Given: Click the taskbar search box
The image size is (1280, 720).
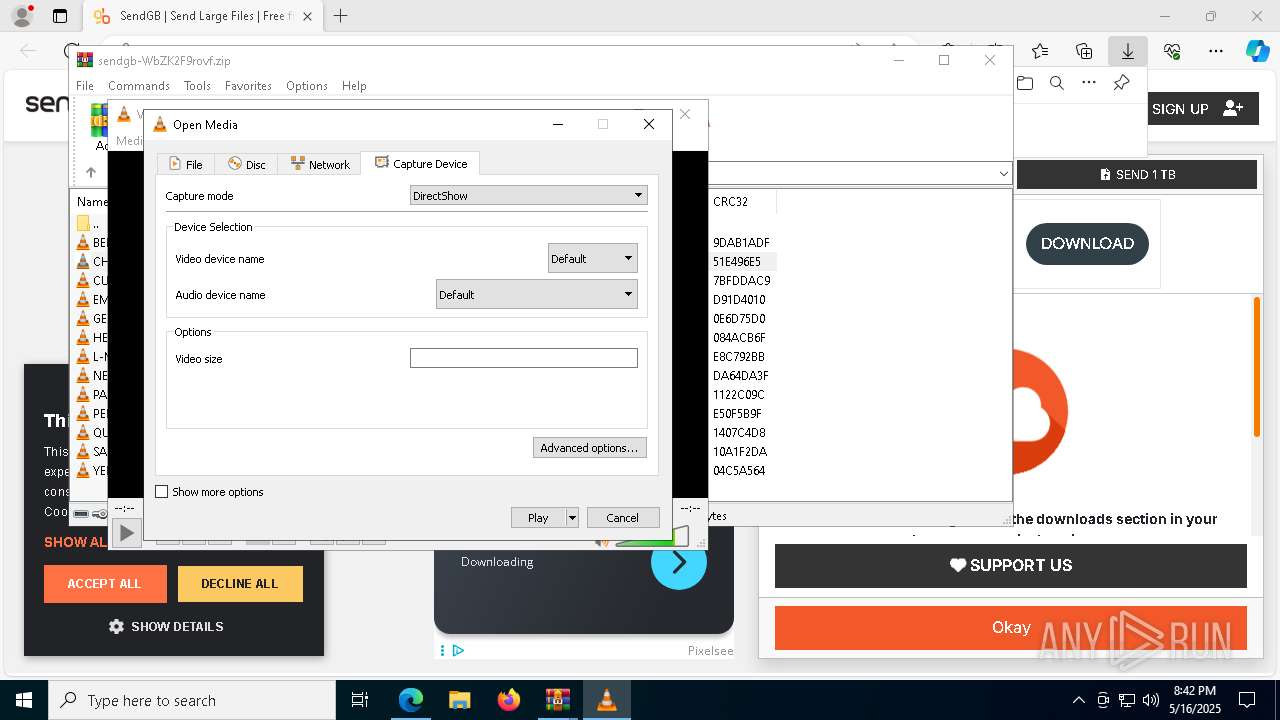Looking at the screenshot, I should (x=192, y=700).
